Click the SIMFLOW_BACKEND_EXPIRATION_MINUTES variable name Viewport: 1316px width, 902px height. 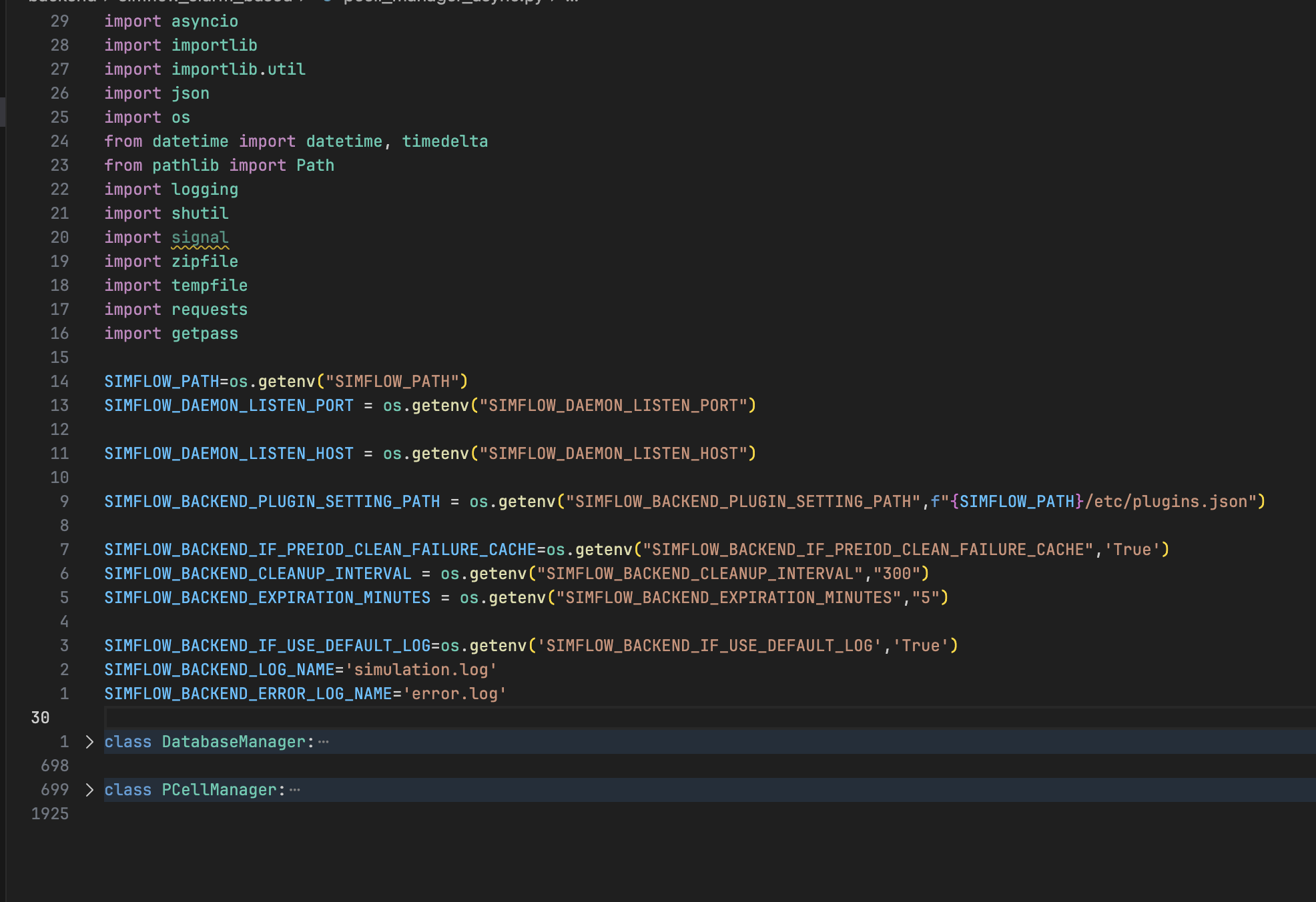click(x=267, y=598)
